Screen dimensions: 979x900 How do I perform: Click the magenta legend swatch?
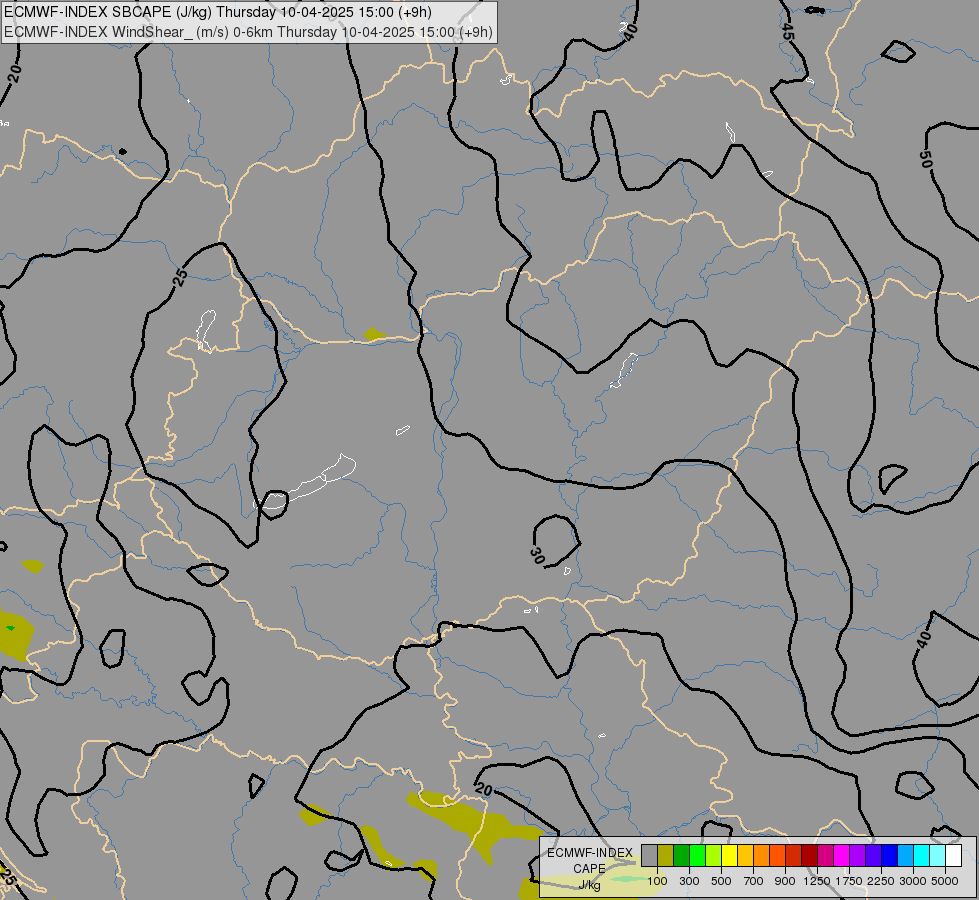point(841,856)
